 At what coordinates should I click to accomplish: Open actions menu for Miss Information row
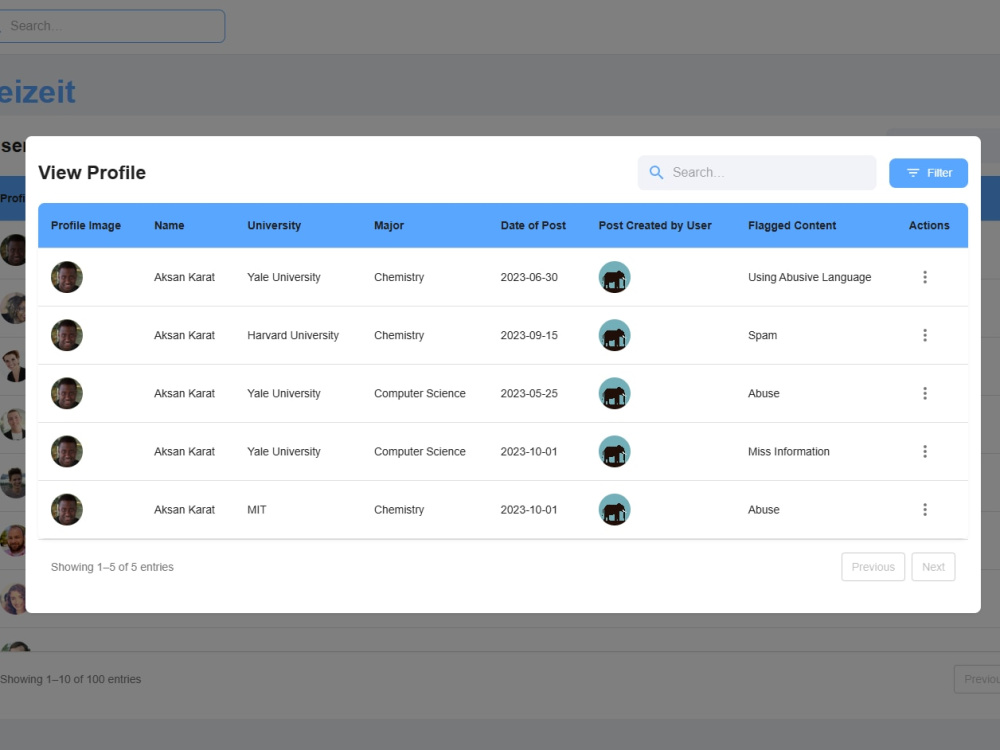coord(925,452)
